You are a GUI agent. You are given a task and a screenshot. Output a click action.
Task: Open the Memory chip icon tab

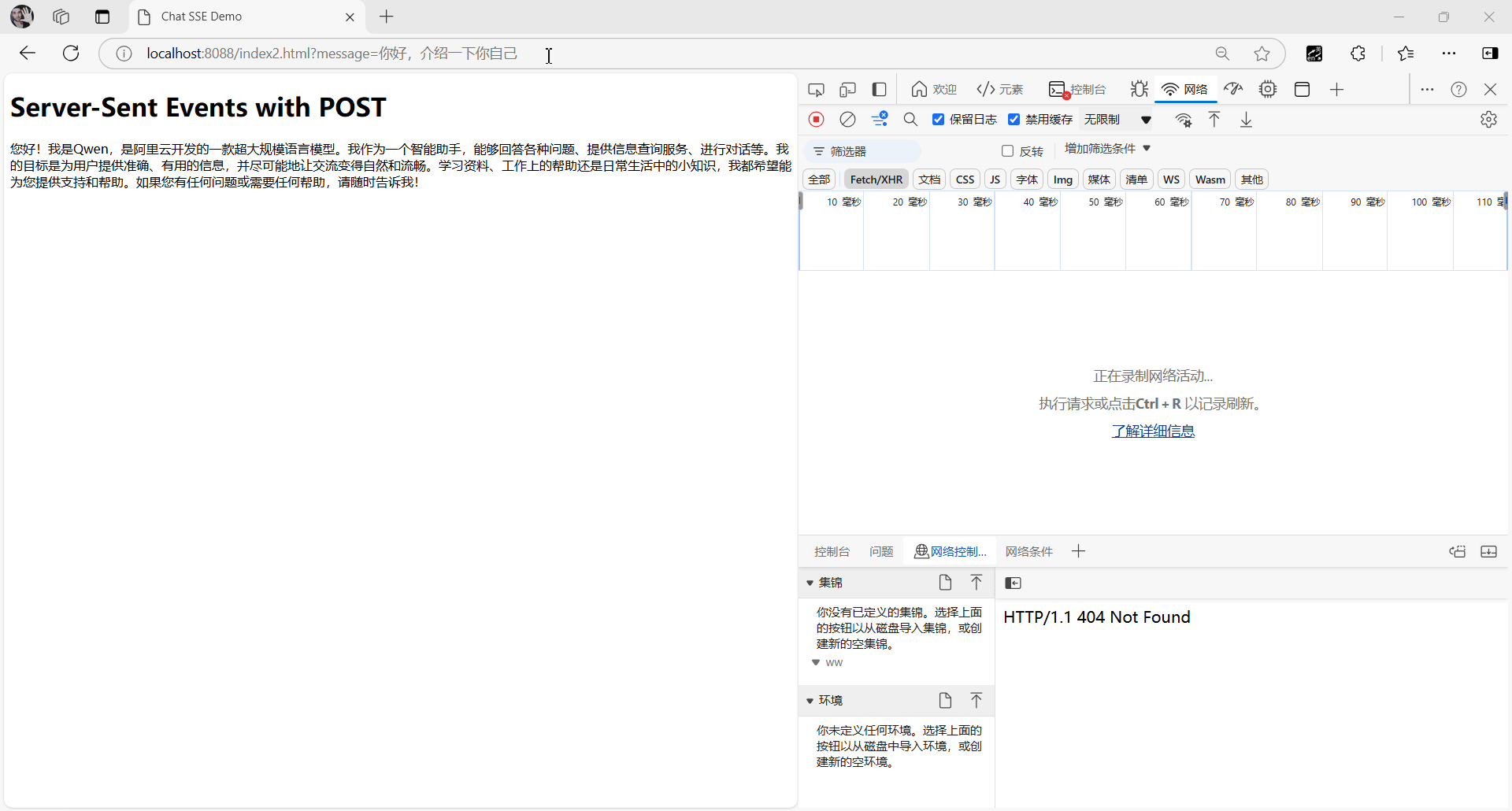[x=1268, y=90]
